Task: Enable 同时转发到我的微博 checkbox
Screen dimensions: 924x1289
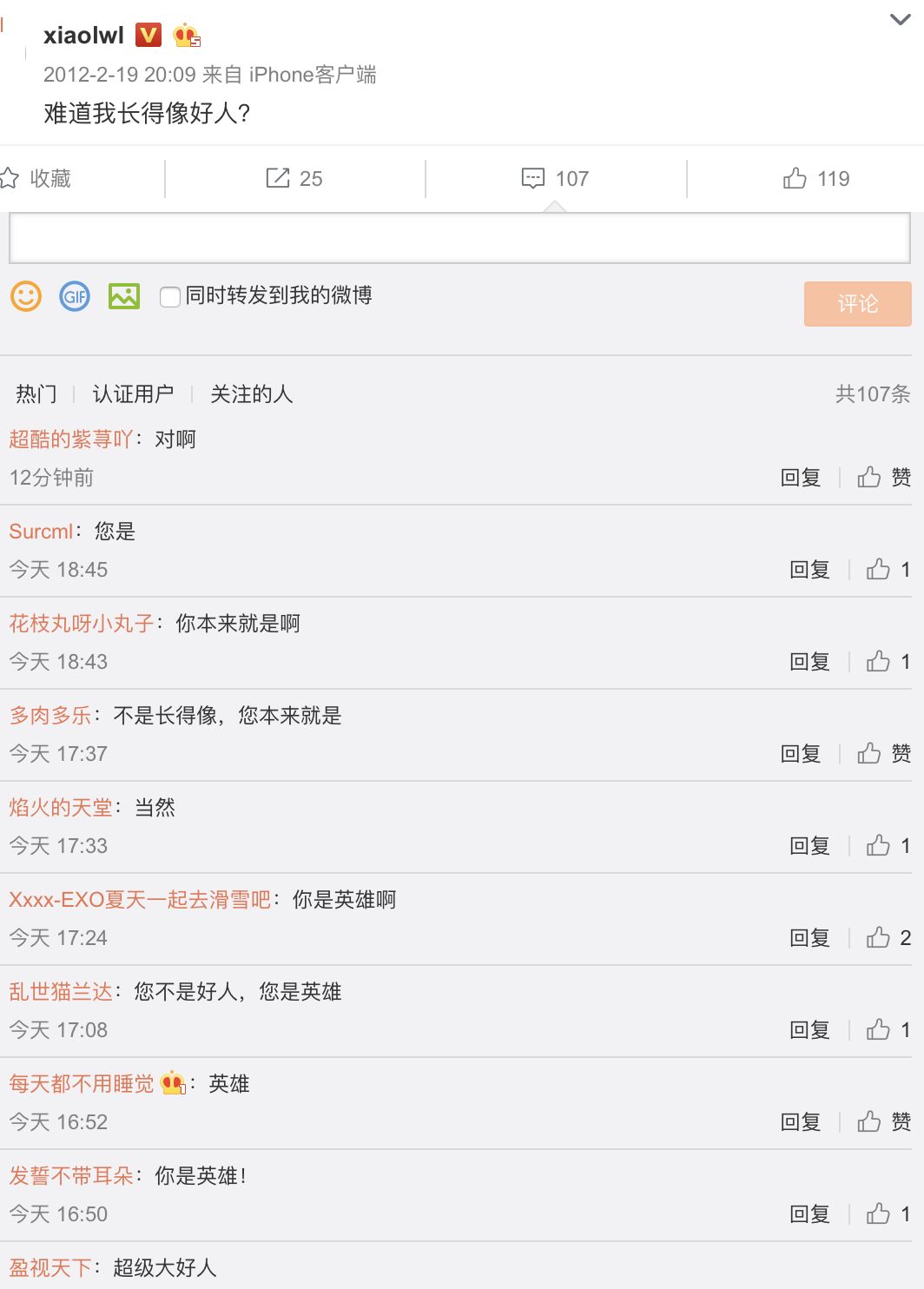Action: (x=170, y=297)
